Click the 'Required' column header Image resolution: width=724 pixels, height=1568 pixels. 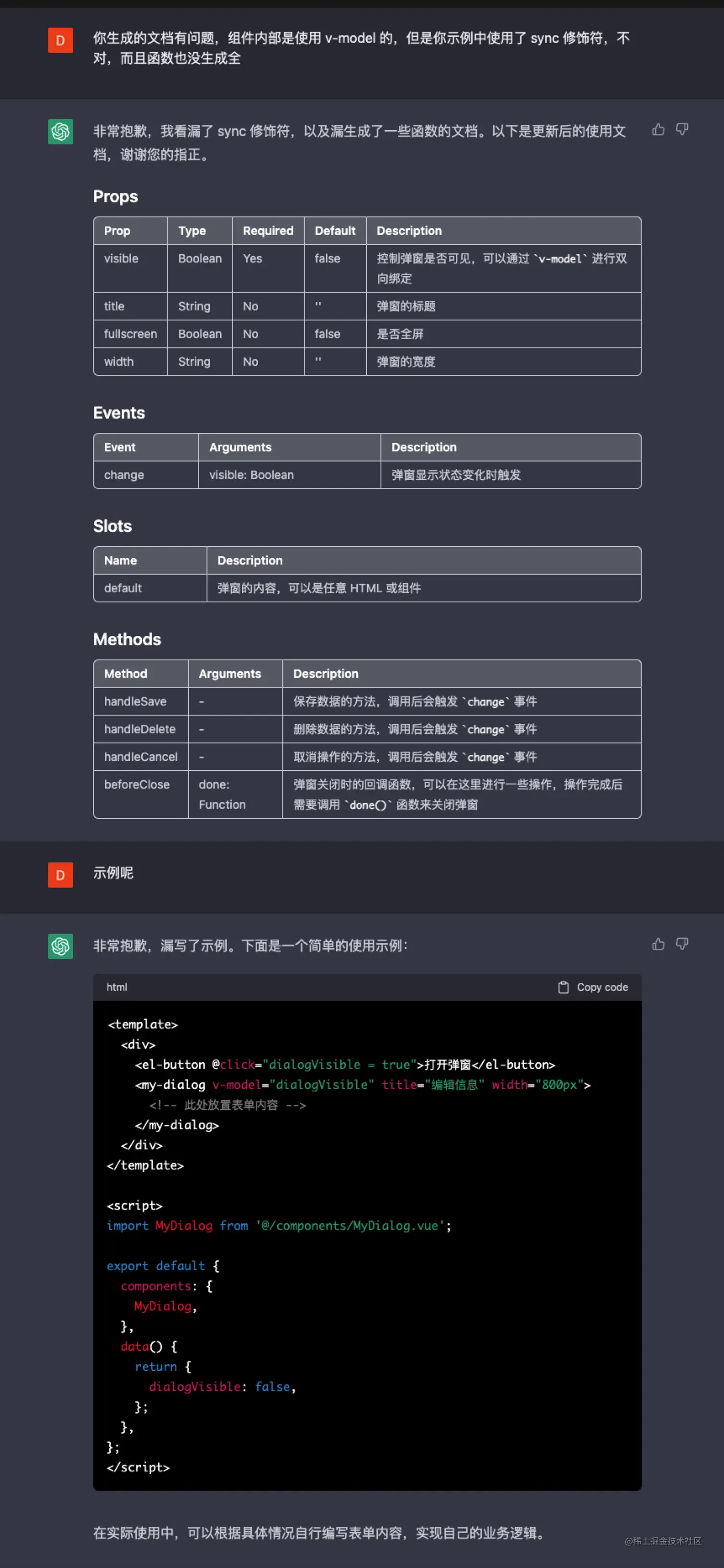click(268, 231)
